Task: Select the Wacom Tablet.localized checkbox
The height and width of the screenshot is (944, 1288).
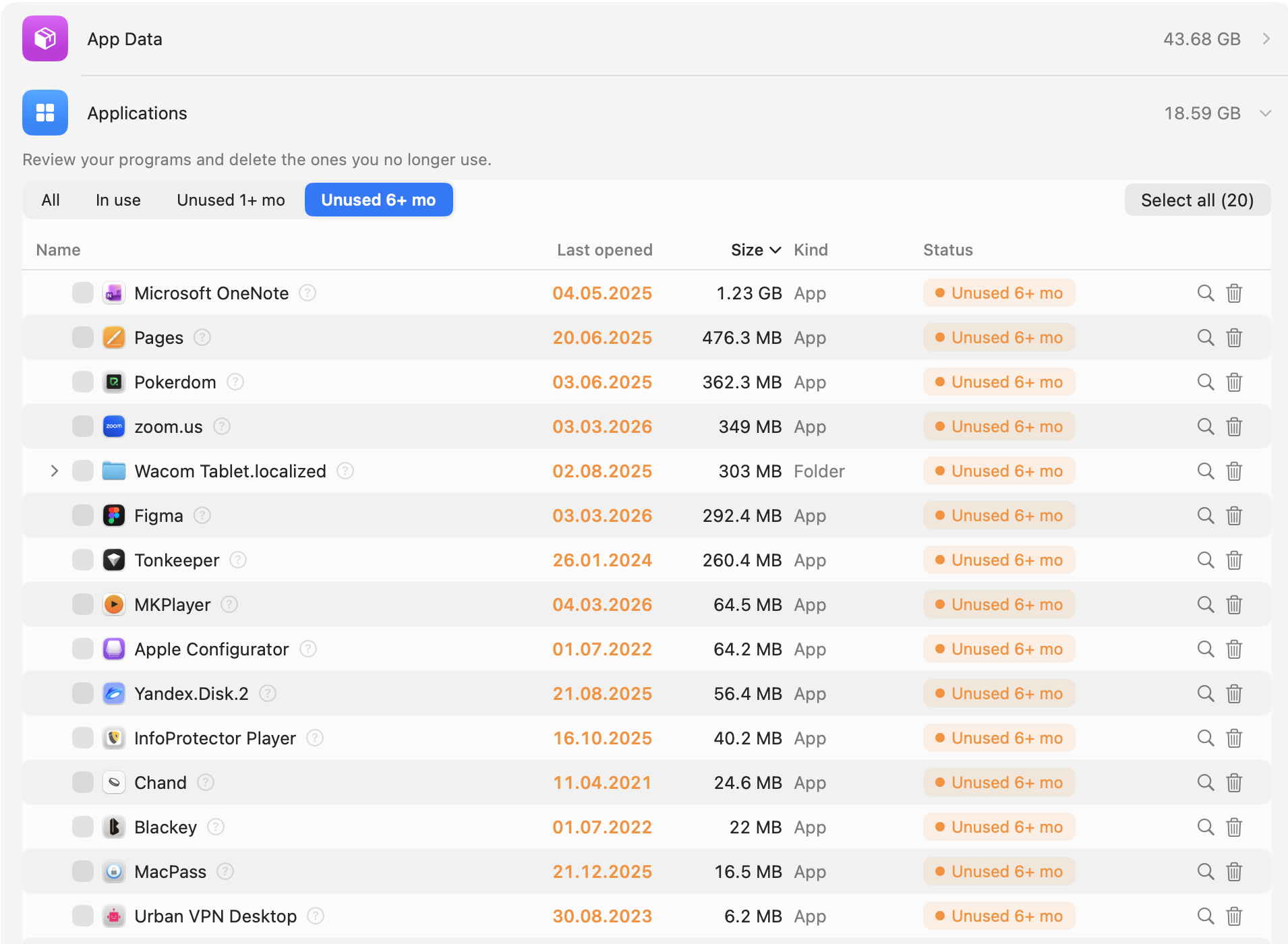Action: tap(83, 471)
